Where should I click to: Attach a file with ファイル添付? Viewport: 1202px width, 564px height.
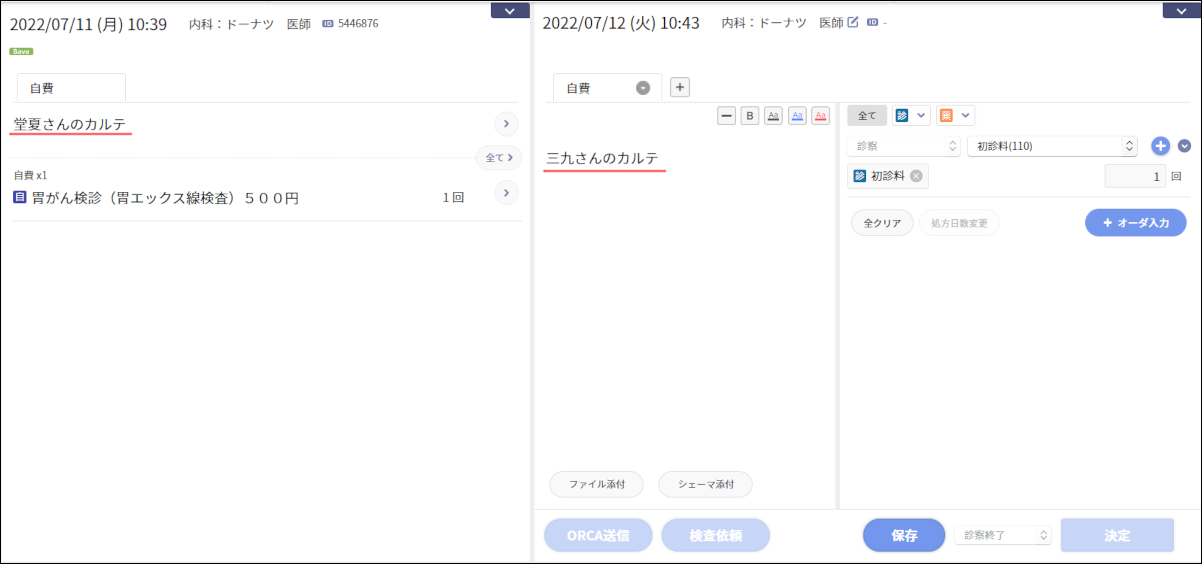tap(597, 484)
